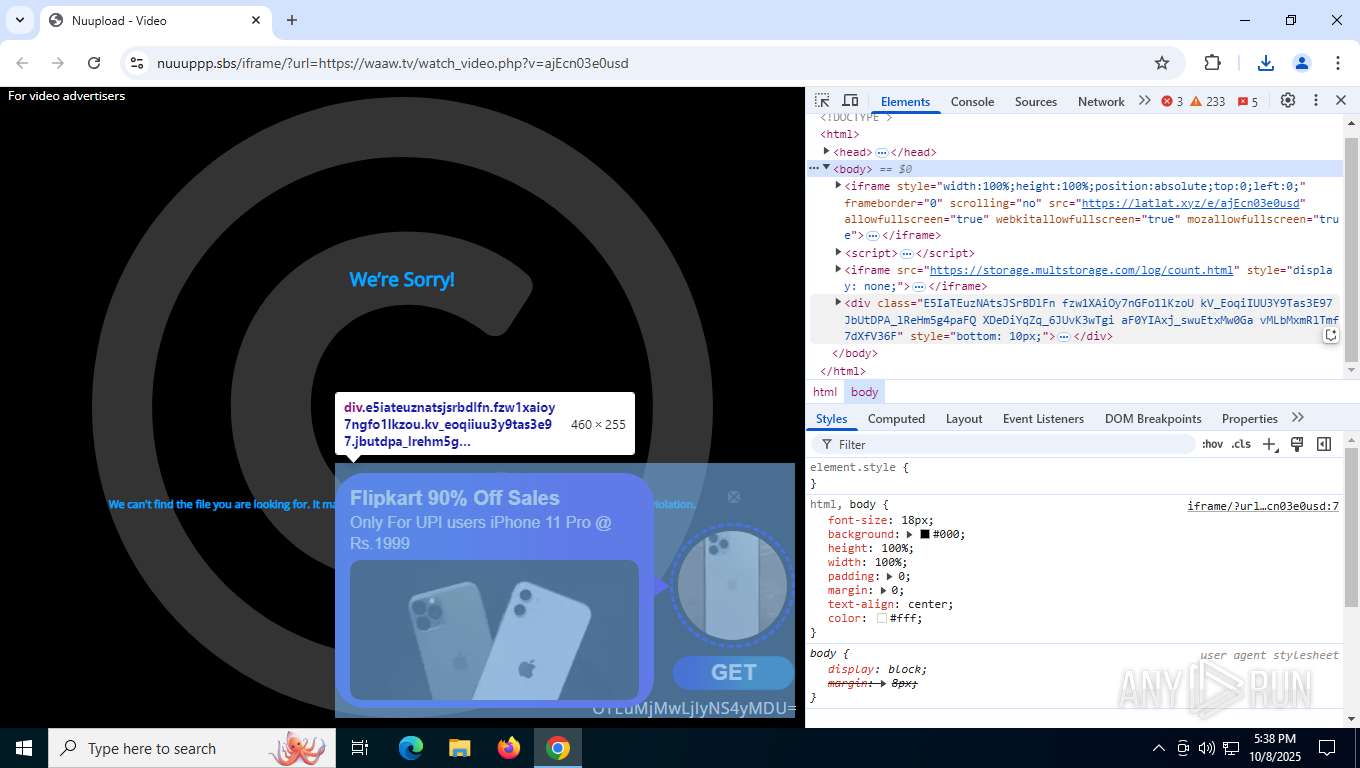Toggle :hov element state panel
This screenshot has width=1360, height=768.
(x=1212, y=444)
